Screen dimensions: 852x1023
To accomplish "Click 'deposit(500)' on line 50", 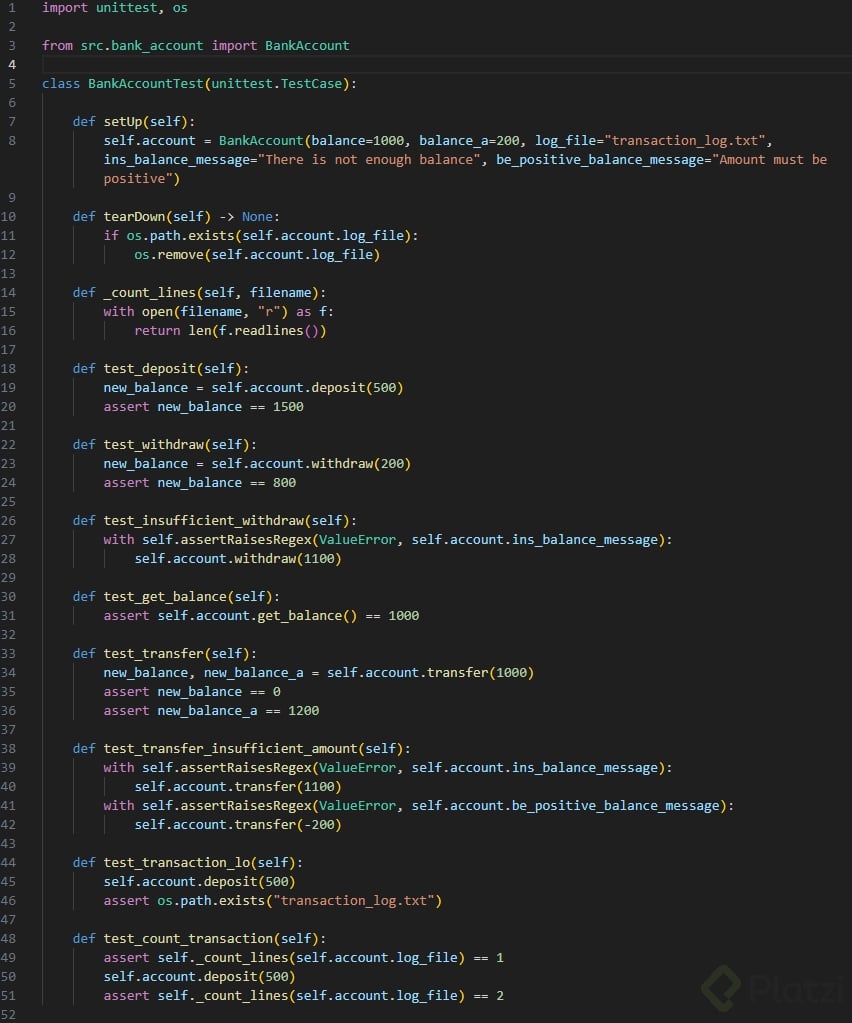I will click(249, 977).
